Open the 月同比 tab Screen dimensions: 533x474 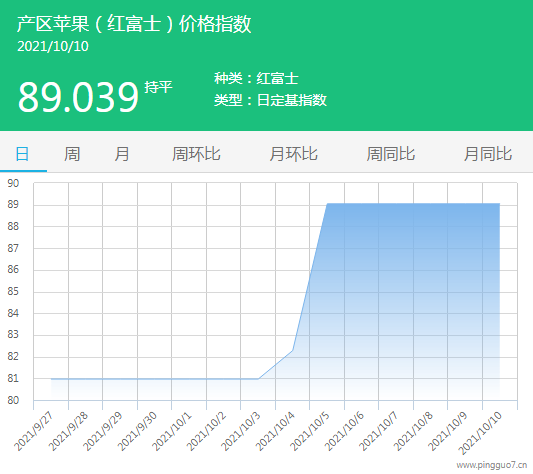click(488, 154)
